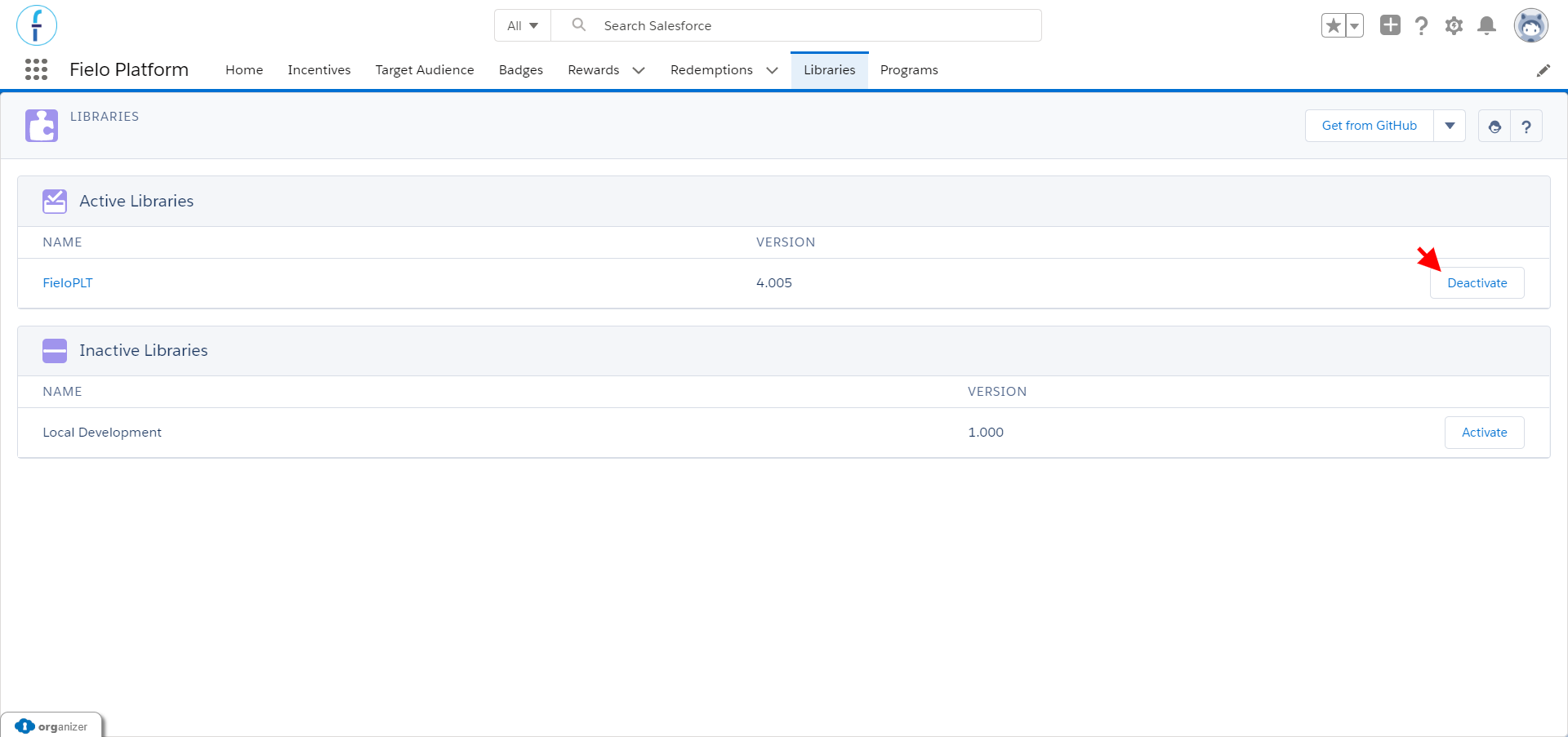Click the Favorites star icon
This screenshot has height=737, width=1568.
tap(1334, 25)
